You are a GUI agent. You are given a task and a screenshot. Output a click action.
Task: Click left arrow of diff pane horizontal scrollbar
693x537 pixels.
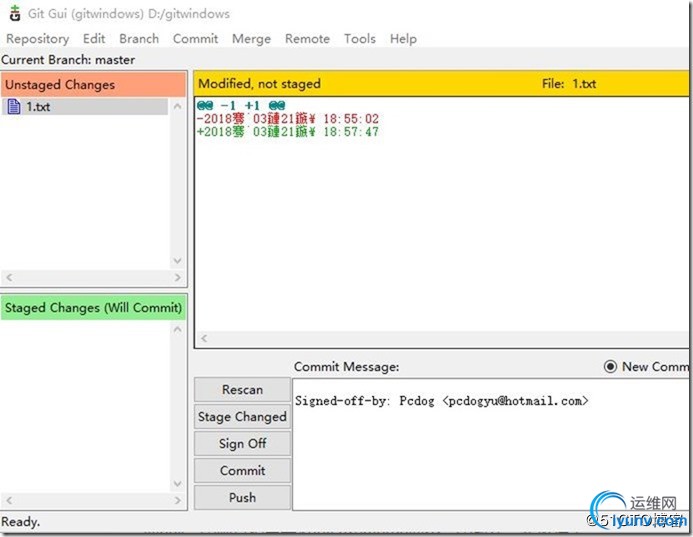pos(204,339)
